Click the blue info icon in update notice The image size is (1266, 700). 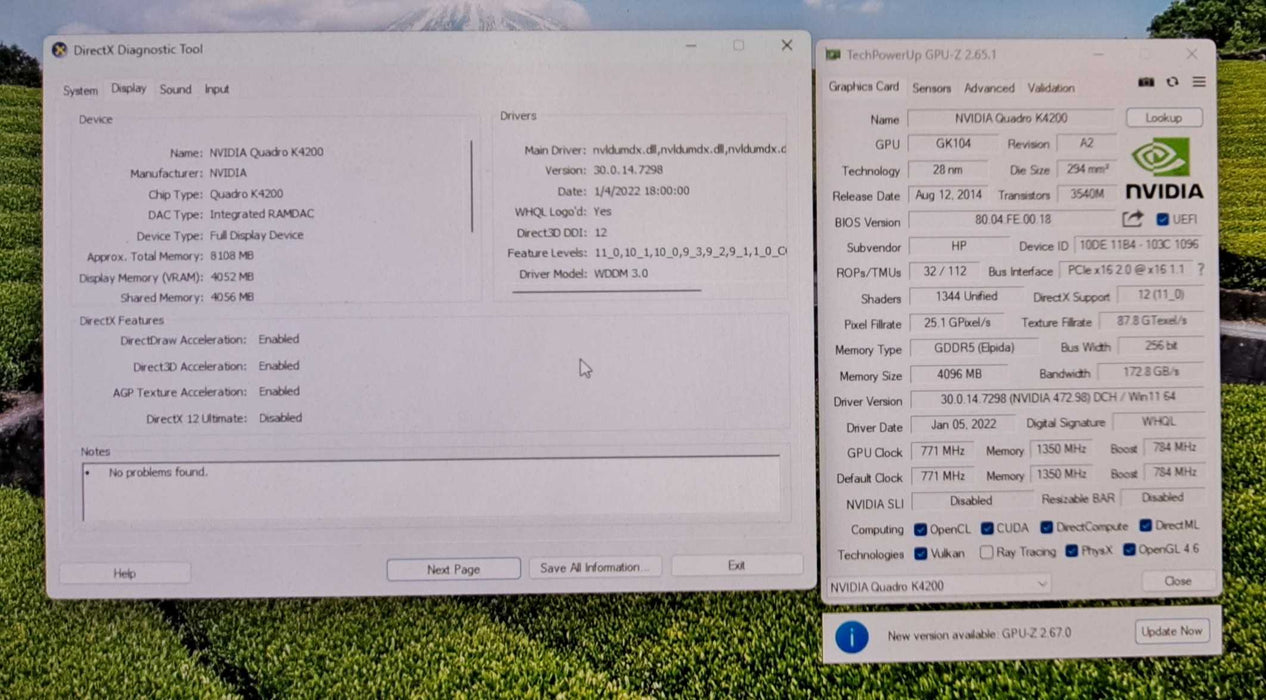852,636
